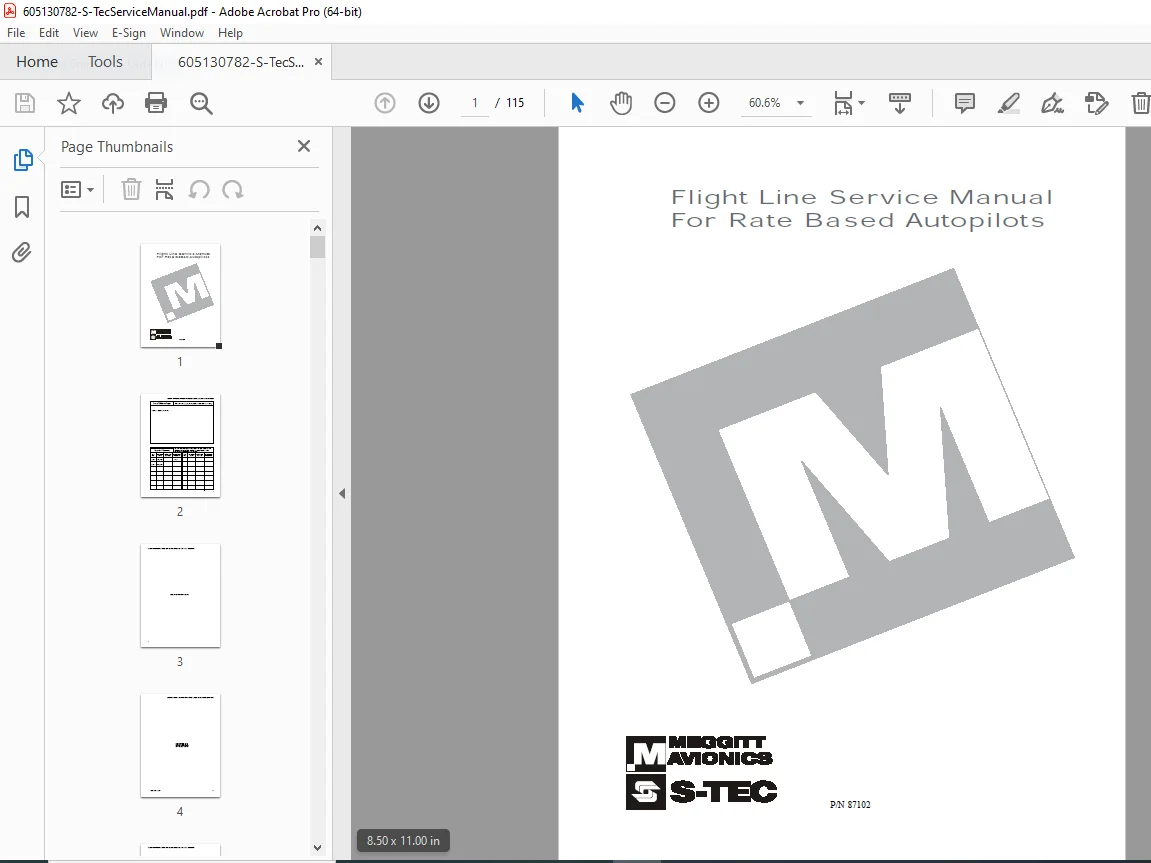Click the page number field
1151x863 pixels.
point(475,103)
